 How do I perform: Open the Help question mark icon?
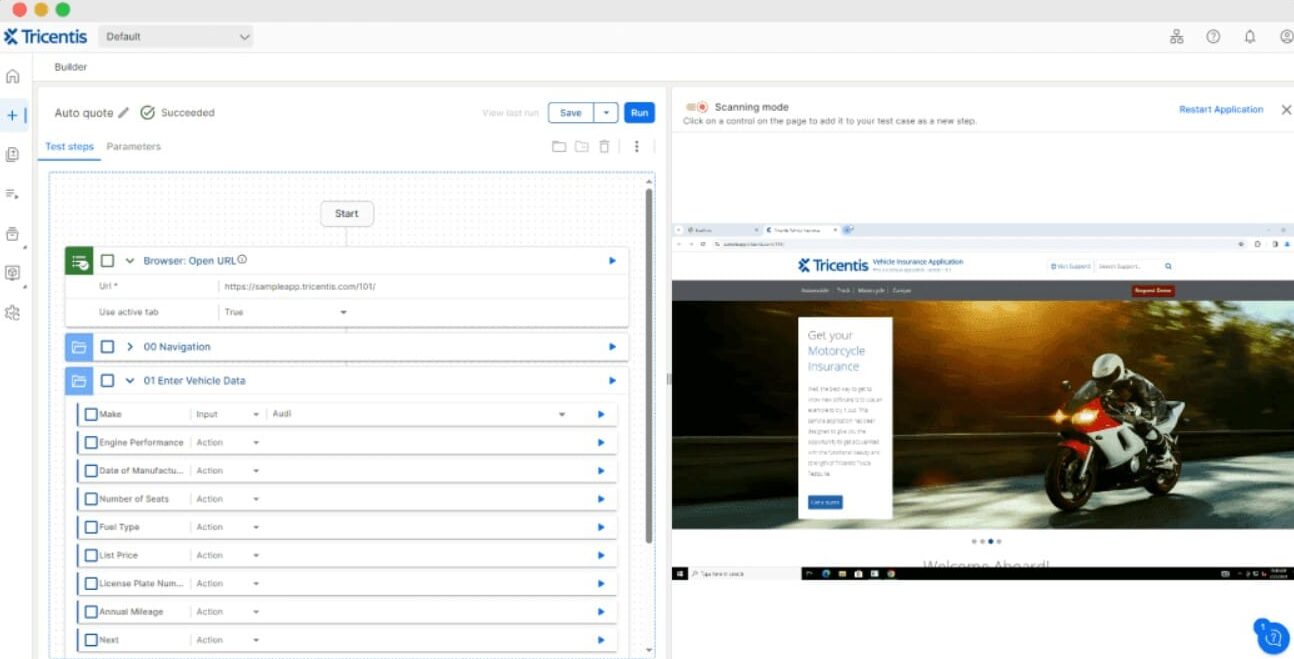point(1213,37)
